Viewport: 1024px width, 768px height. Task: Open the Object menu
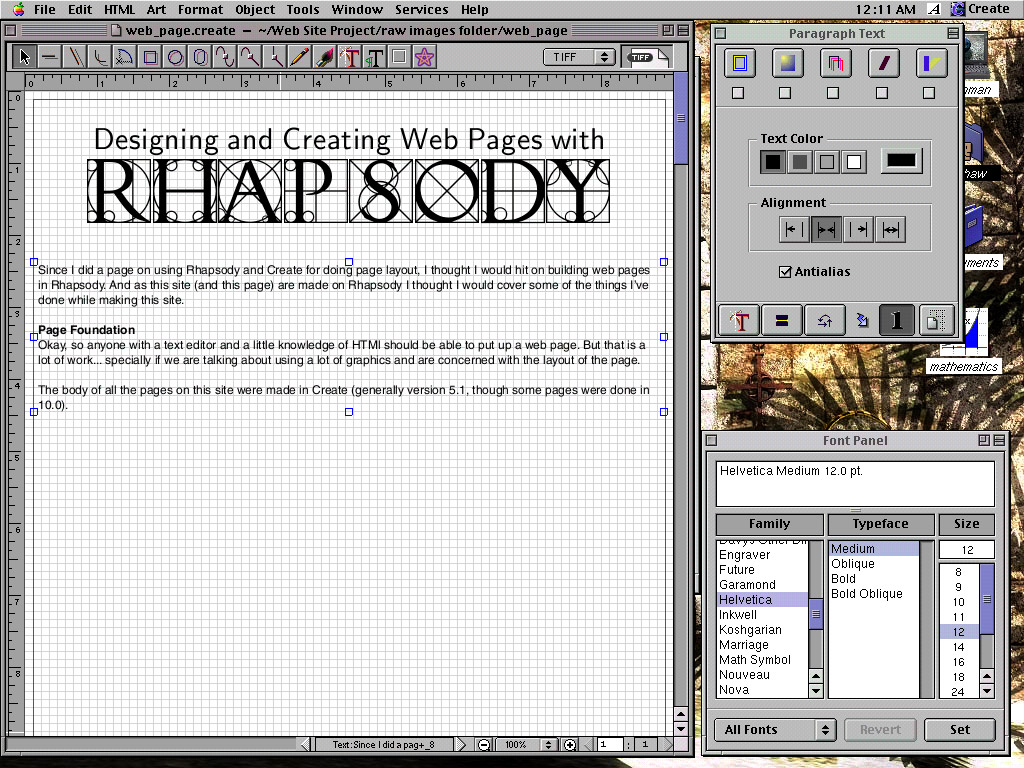tap(255, 10)
